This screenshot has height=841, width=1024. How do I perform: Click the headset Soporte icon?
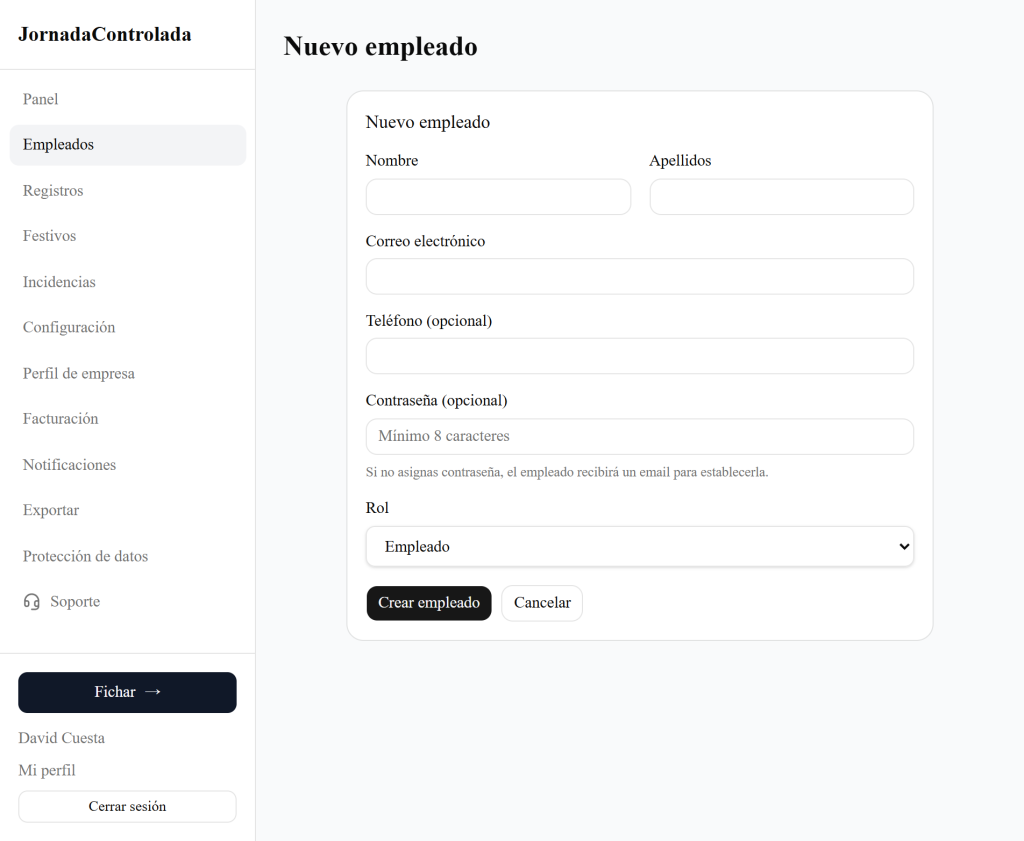pos(32,602)
